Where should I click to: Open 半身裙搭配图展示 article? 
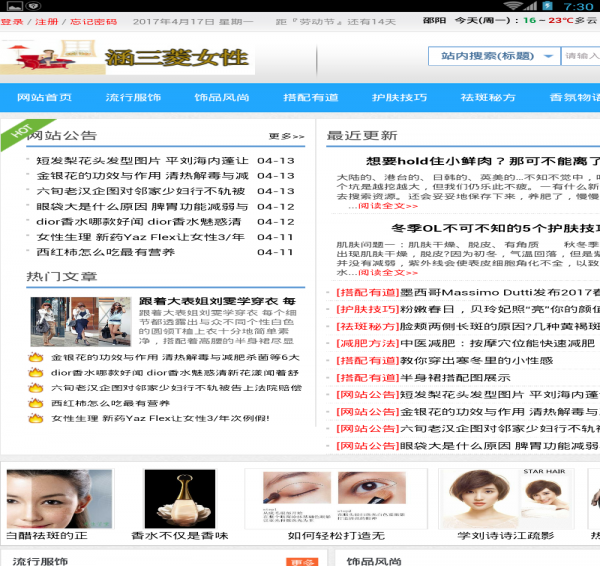coord(455,378)
